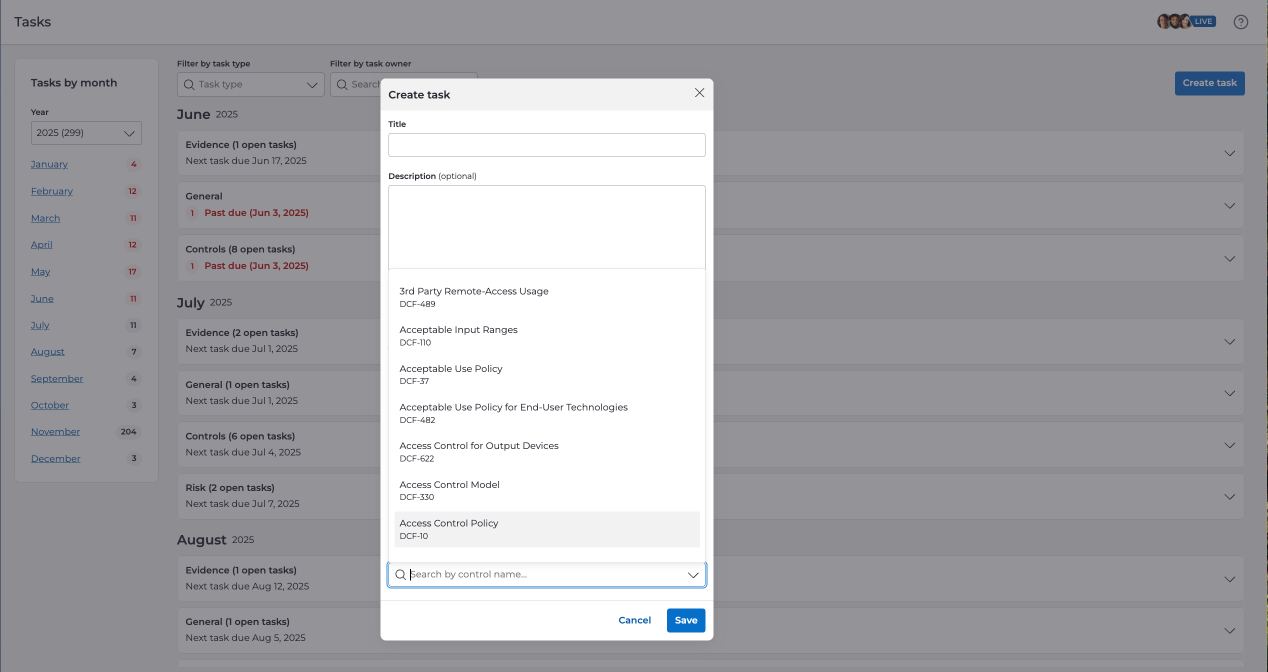Click Next task due Jul 4, 2025
Image resolution: width=1268 pixels, height=672 pixels.
[x=243, y=453]
